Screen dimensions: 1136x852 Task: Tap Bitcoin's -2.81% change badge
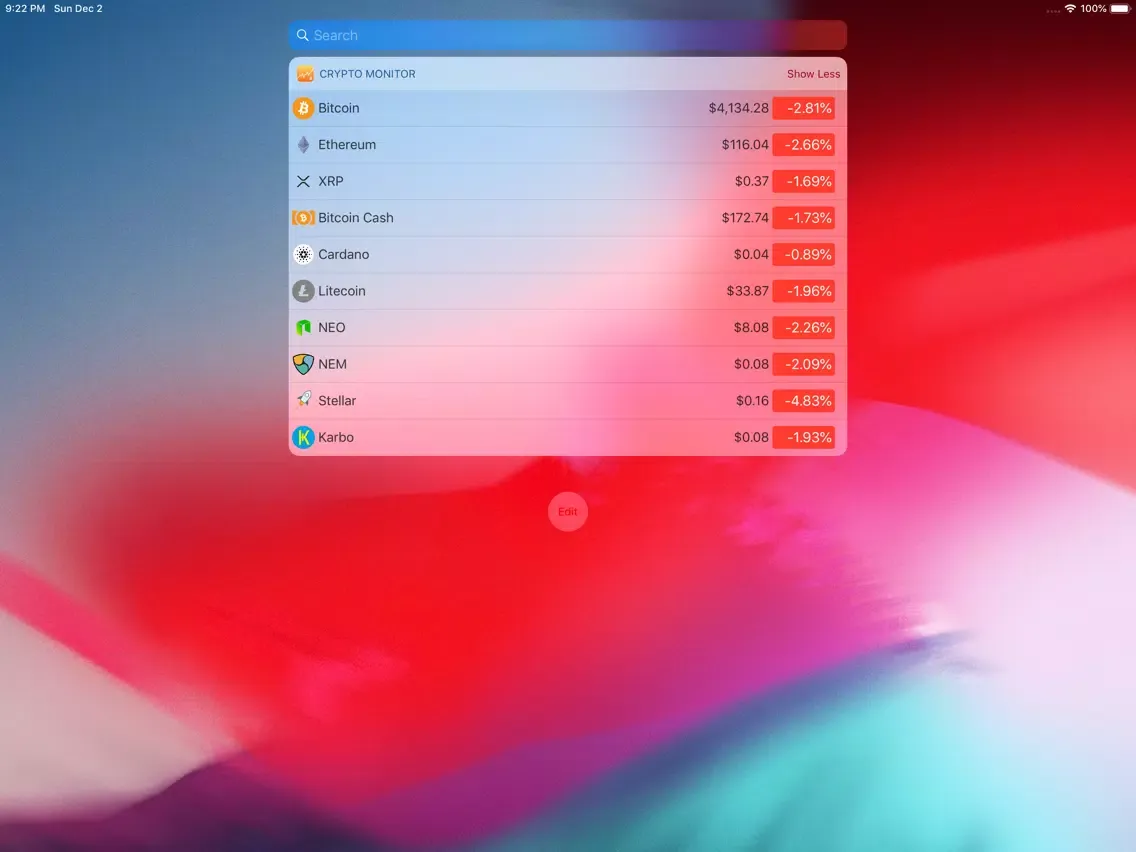[x=803, y=108]
